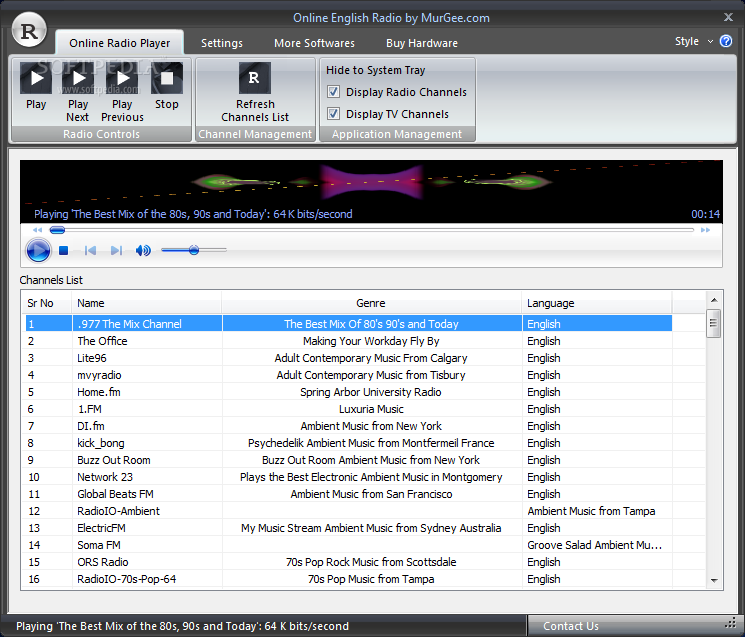Click the Luxuria Music genre cell

[371, 409]
